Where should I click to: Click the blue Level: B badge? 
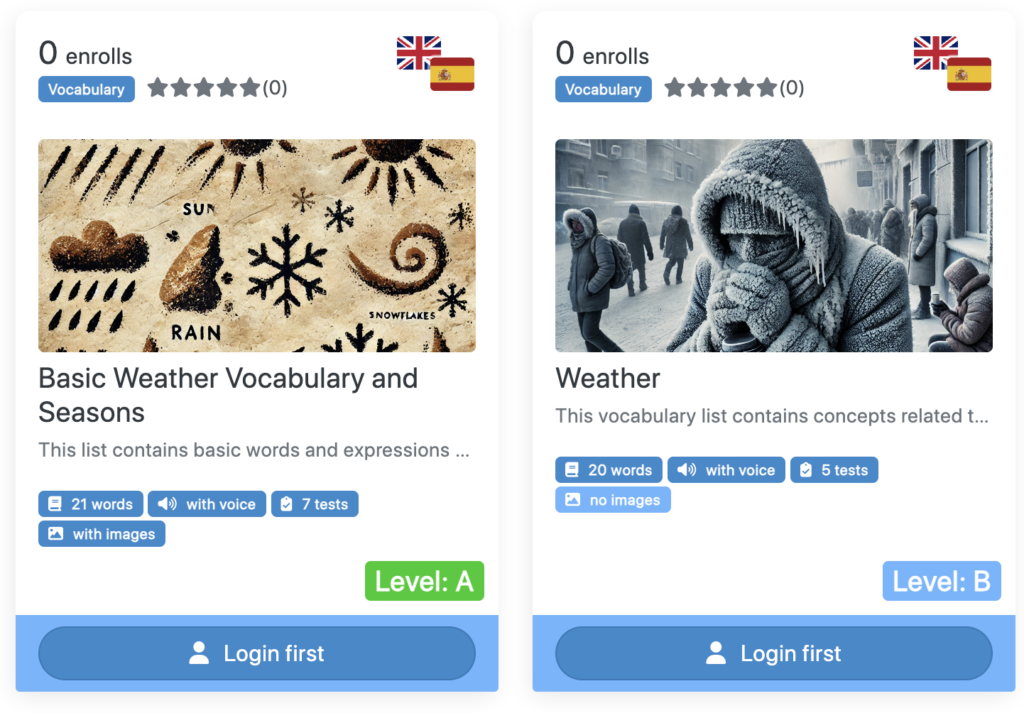click(x=942, y=581)
